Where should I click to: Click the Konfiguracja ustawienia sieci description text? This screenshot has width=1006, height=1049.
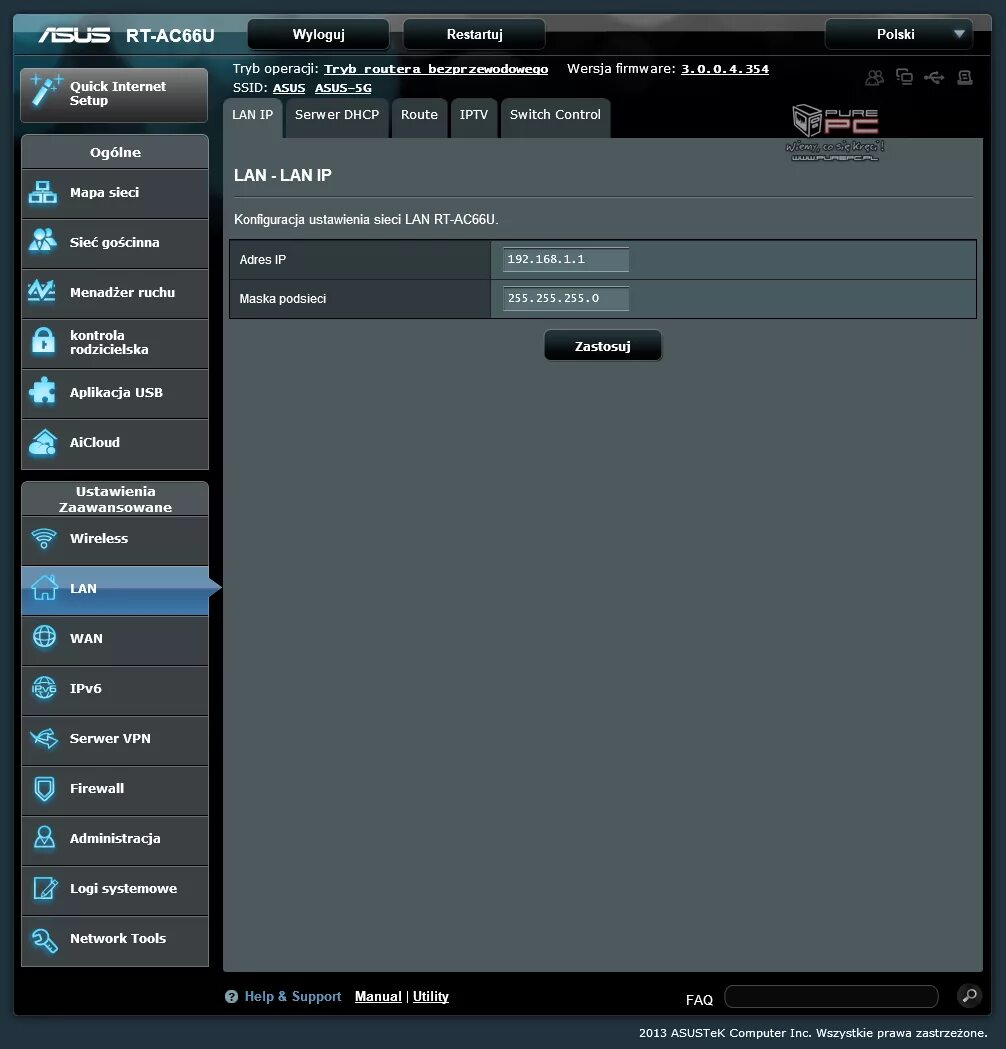[366, 219]
